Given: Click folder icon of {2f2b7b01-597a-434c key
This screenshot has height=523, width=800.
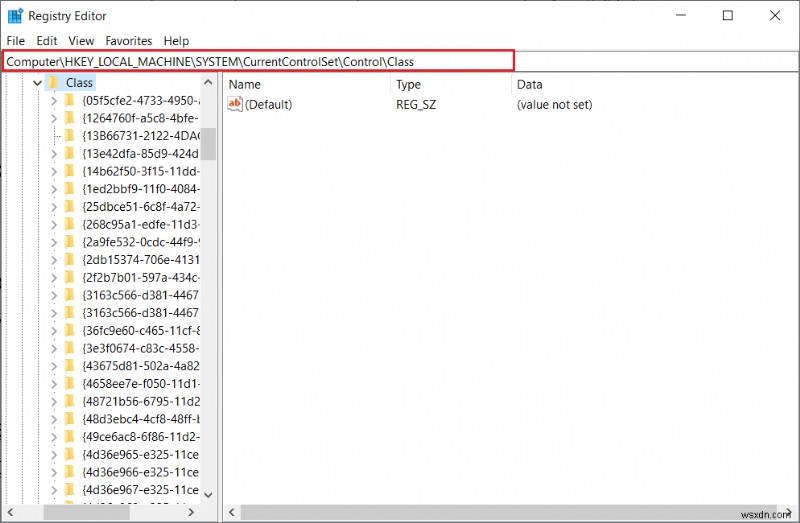Looking at the screenshot, I should pos(70,278).
